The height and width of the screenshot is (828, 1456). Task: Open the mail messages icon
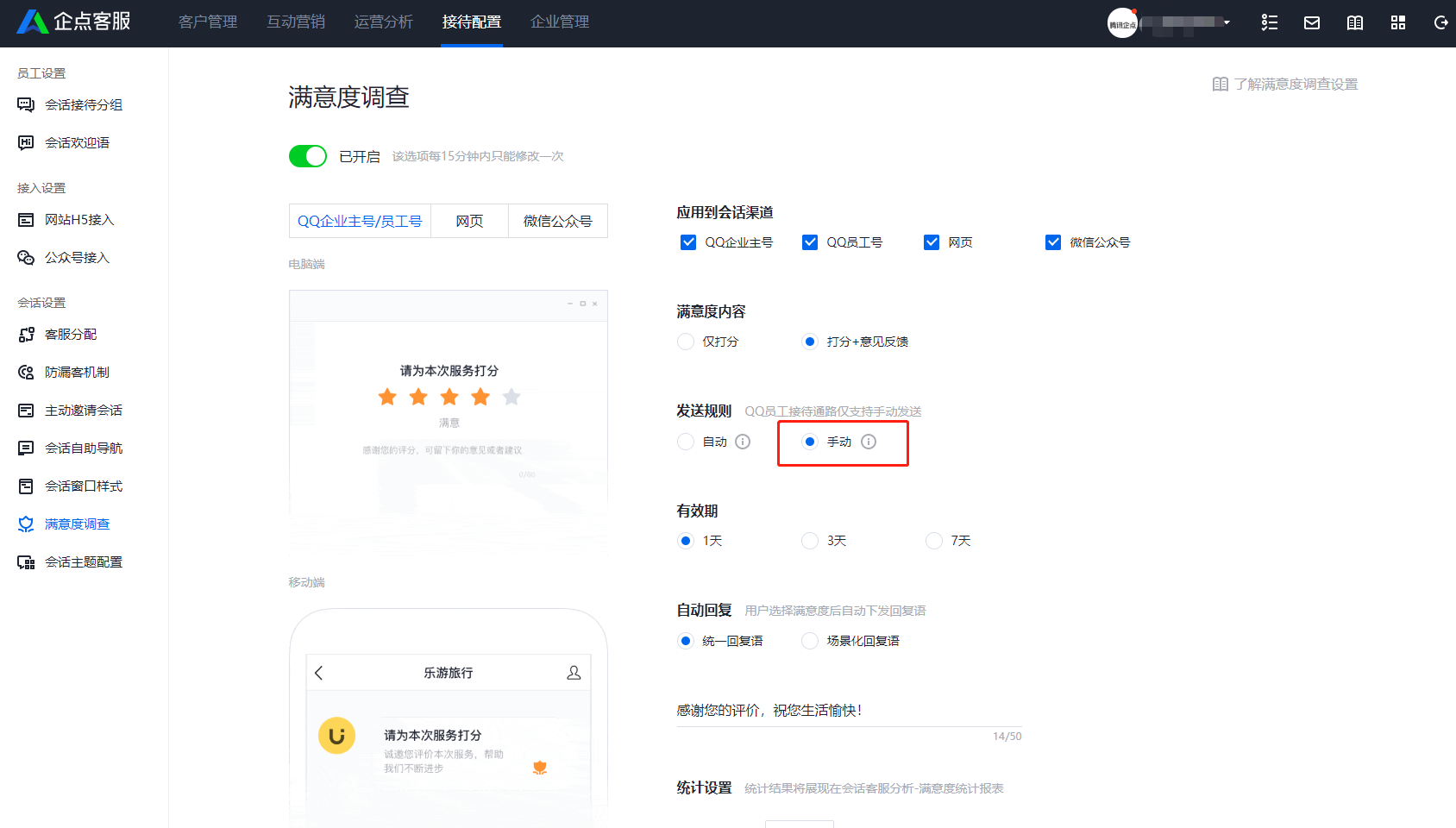1312,22
